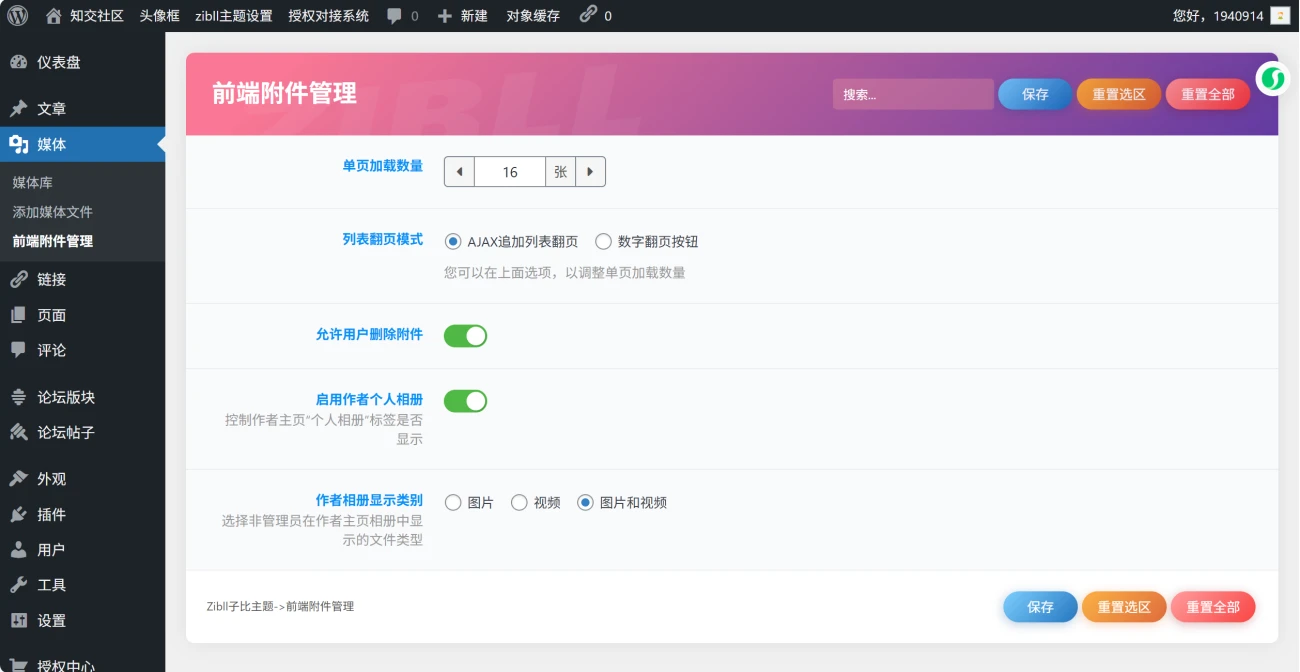The height and width of the screenshot is (672, 1300).
Task: Click the green theme logo in the panel corner
Action: 1272,77
